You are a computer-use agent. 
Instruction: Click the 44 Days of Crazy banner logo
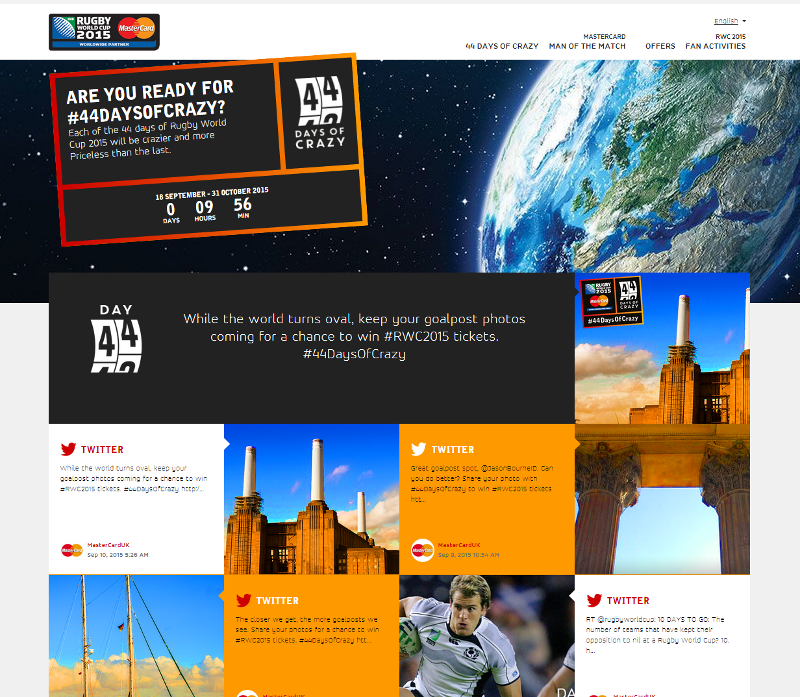click(x=319, y=112)
